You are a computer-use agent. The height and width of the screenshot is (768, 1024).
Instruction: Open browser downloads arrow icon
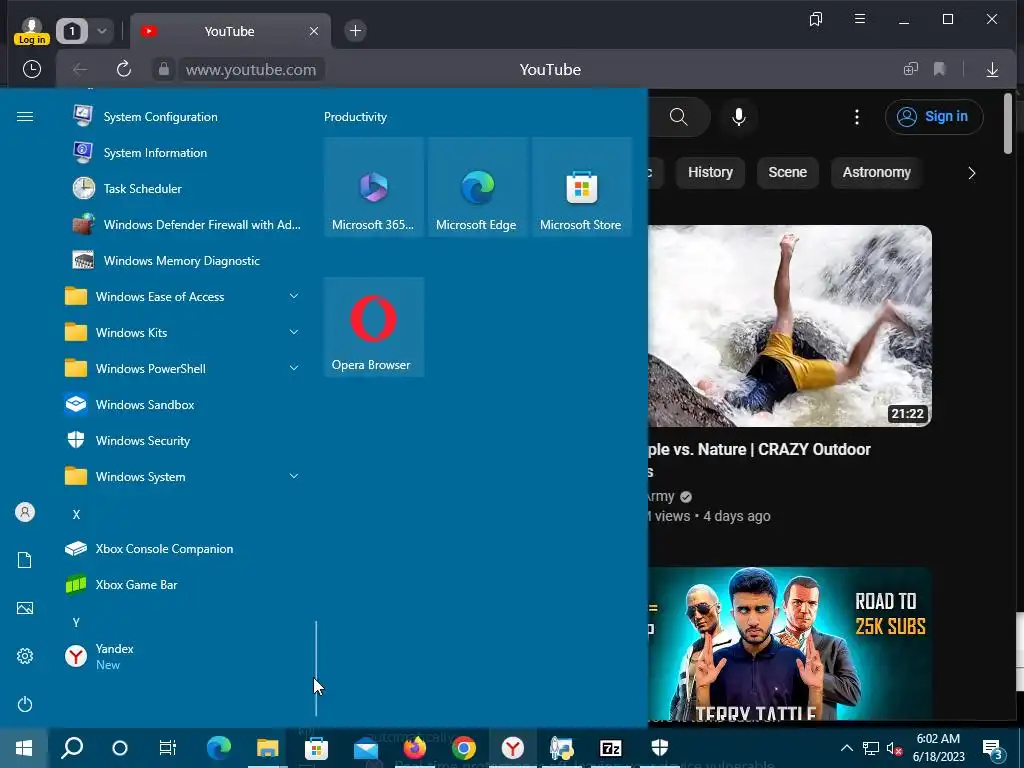(x=992, y=69)
